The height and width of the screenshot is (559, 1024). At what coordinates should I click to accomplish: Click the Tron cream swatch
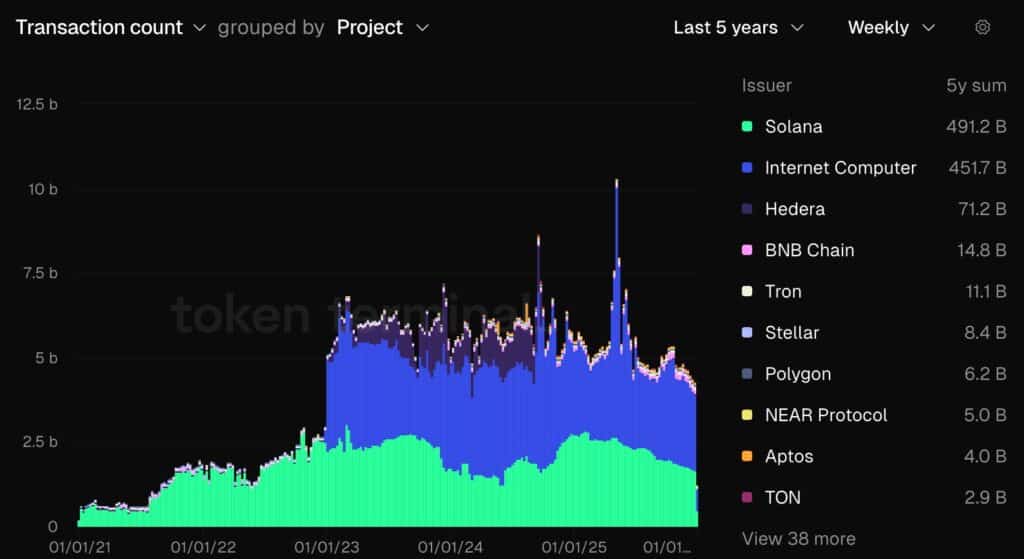(747, 291)
